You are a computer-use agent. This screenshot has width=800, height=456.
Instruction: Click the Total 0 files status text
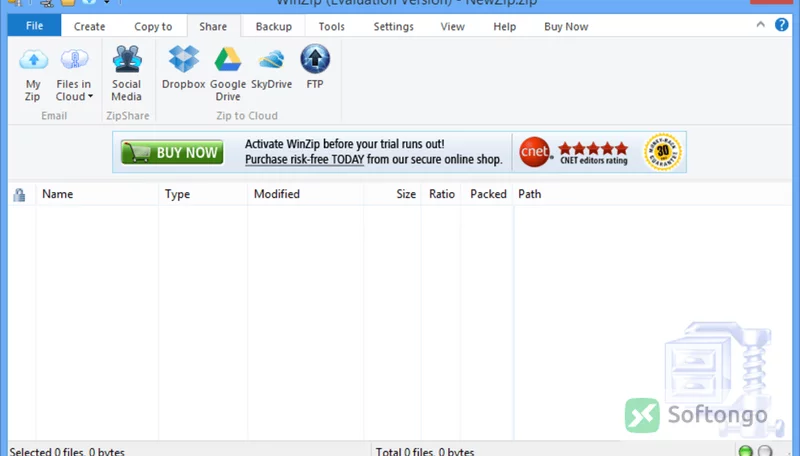[x=425, y=452]
